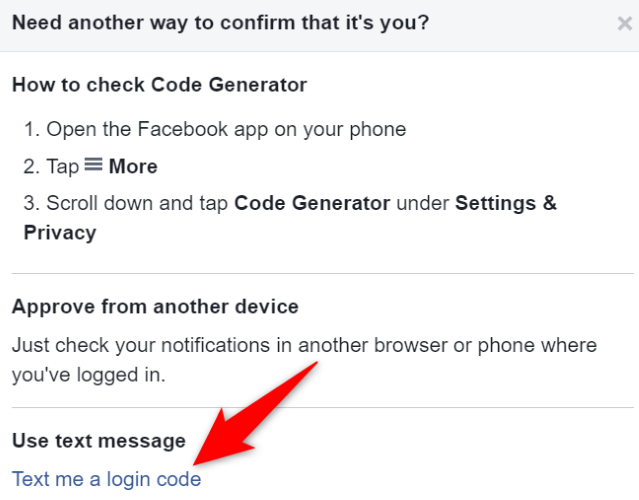Click the bold word "Privacy" in step 3
Screen dimensions: 639x500
[x=59, y=233]
